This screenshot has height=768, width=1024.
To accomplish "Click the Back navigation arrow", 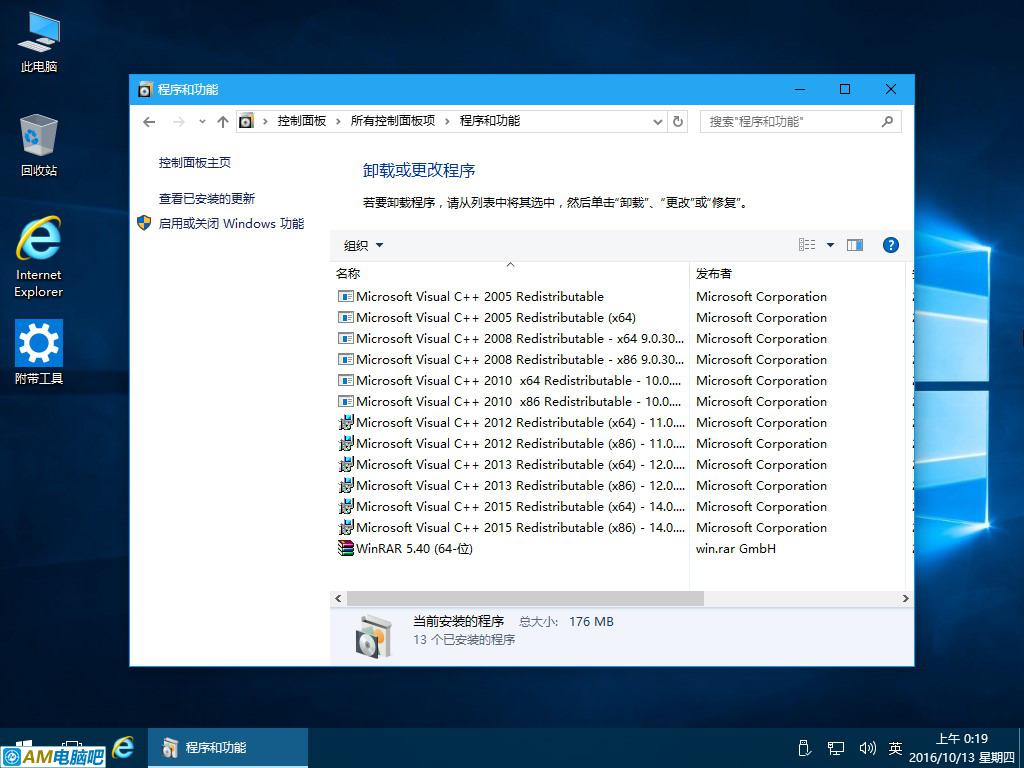I will 149,121.
